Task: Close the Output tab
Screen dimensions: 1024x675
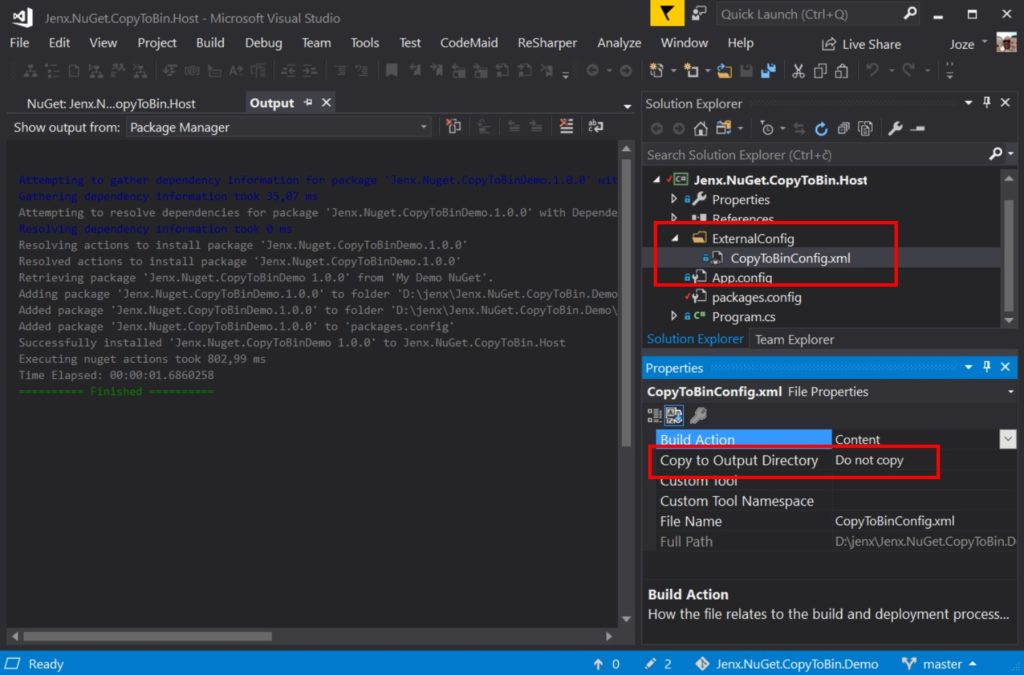Action: coord(327,102)
